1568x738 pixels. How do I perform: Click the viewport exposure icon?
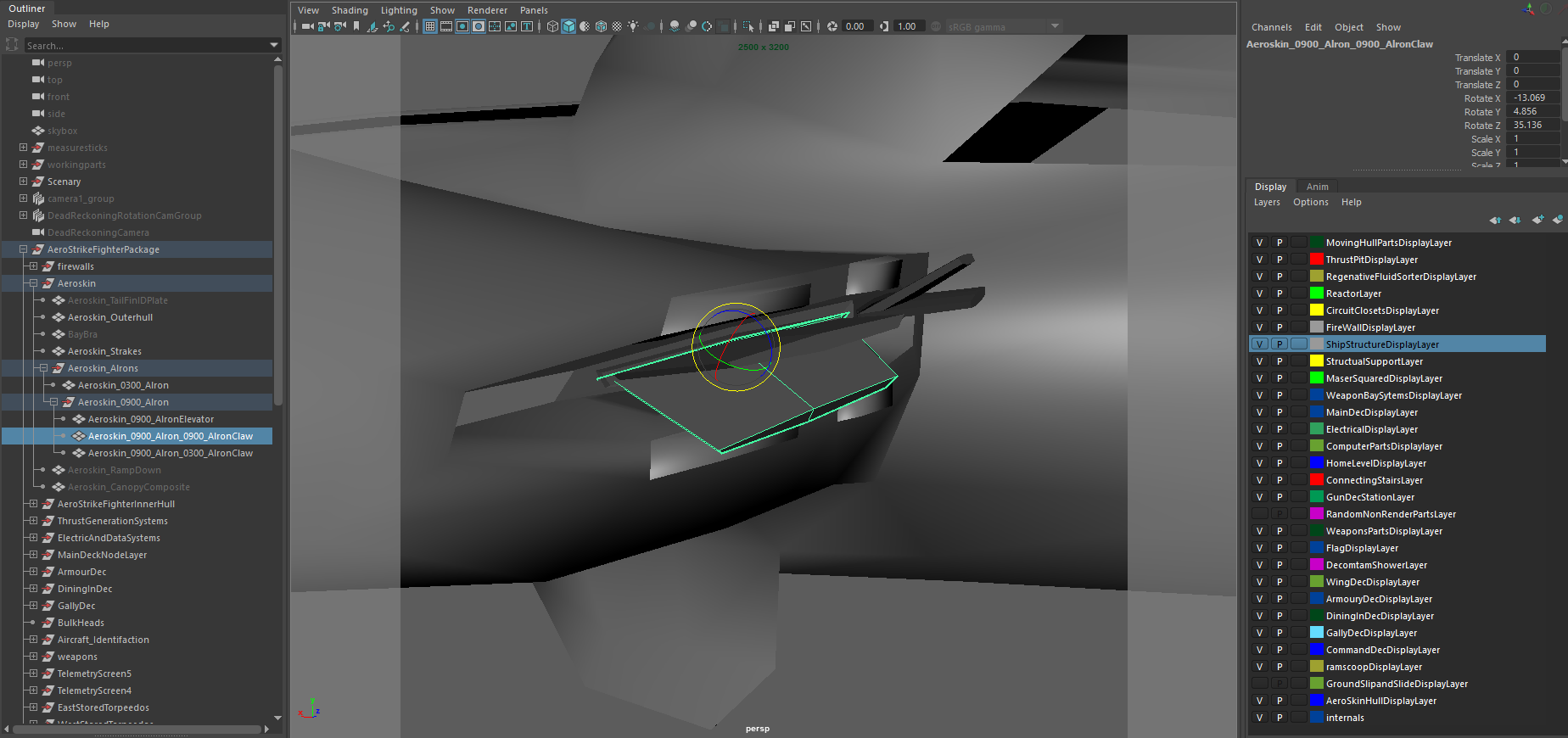(832, 26)
